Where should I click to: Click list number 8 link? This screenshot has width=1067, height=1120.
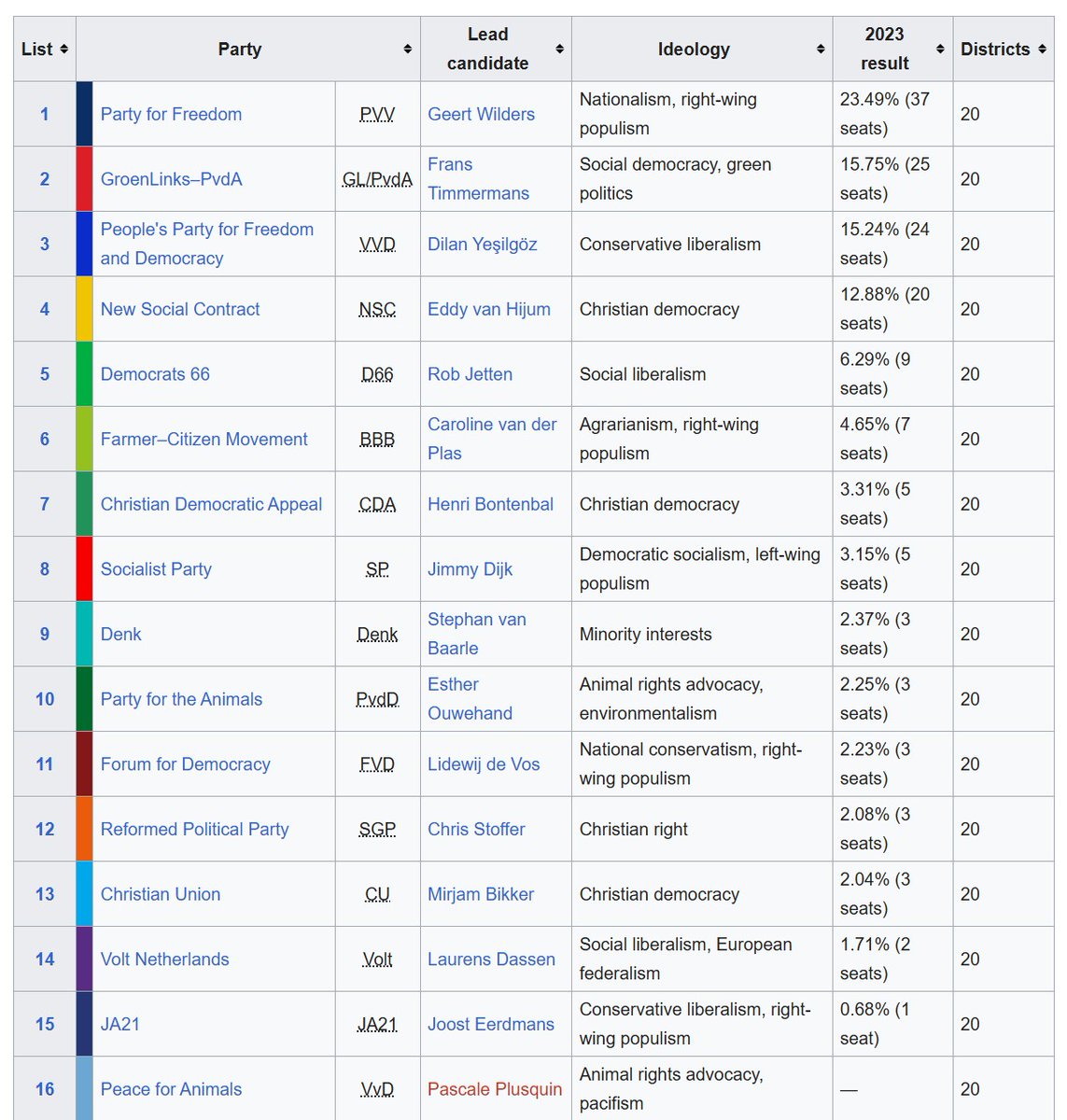(44, 569)
